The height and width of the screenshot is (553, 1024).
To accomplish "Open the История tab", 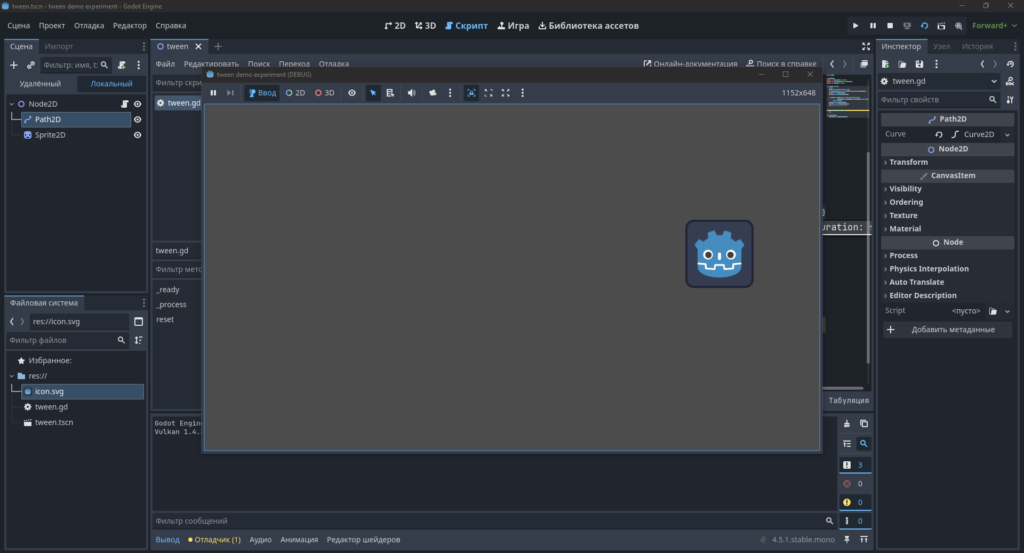I will point(977,46).
